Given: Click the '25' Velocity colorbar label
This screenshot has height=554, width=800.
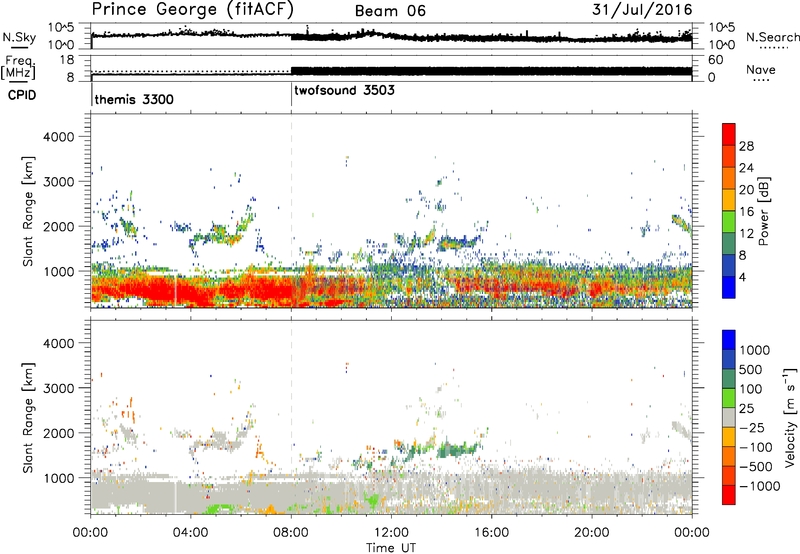Looking at the screenshot, I should [747, 408].
